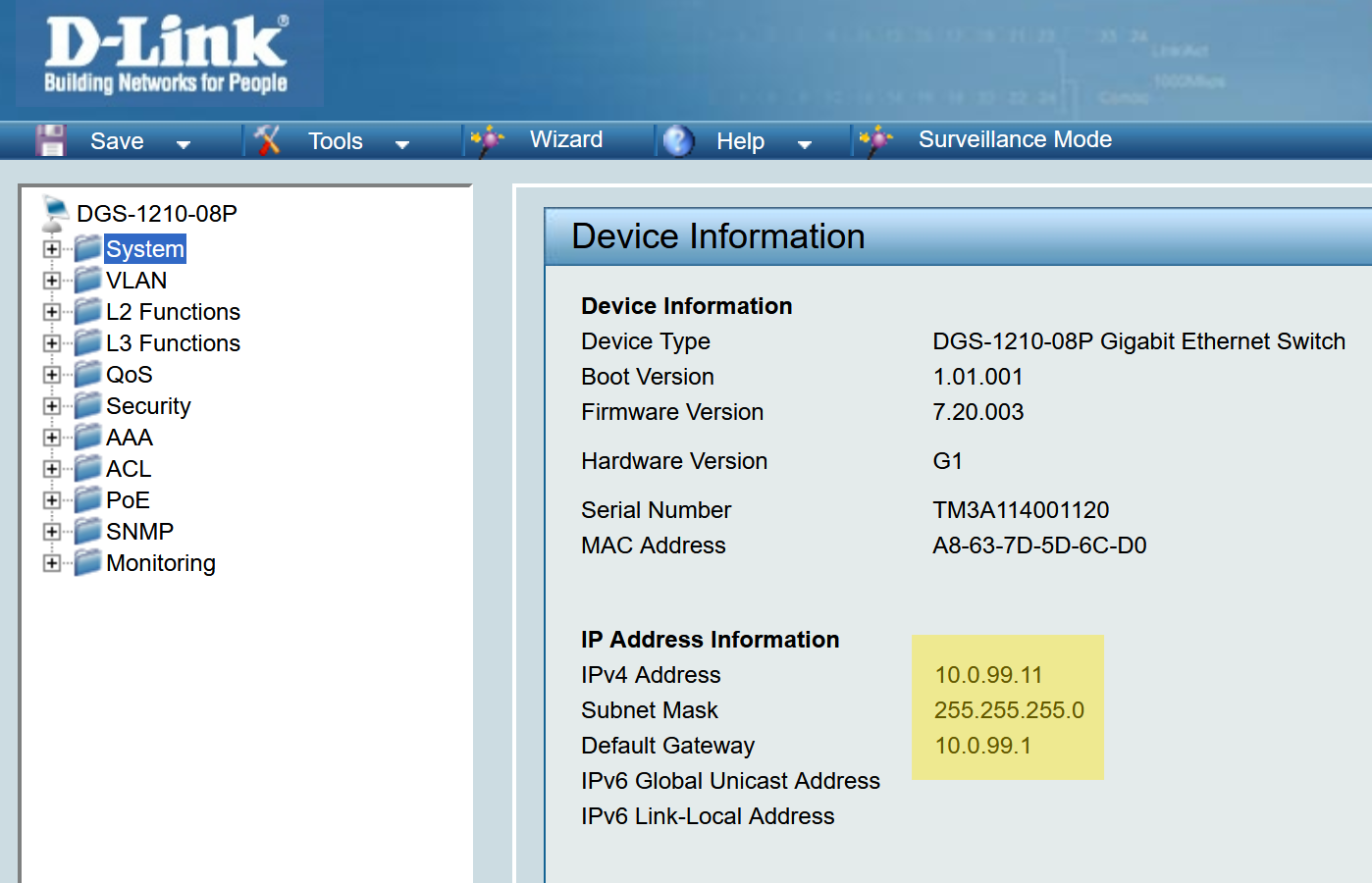This screenshot has height=883, width=1372.
Task: Expand the SNMP tree node
Action: point(52,532)
